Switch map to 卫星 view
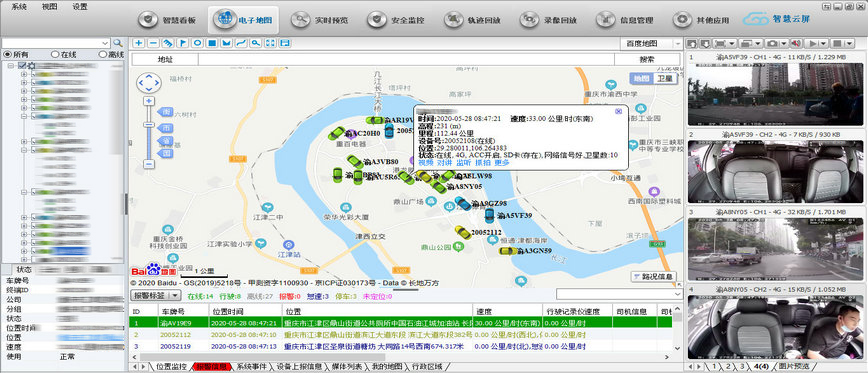This screenshot has height=373, width=868. pos(666,79)
